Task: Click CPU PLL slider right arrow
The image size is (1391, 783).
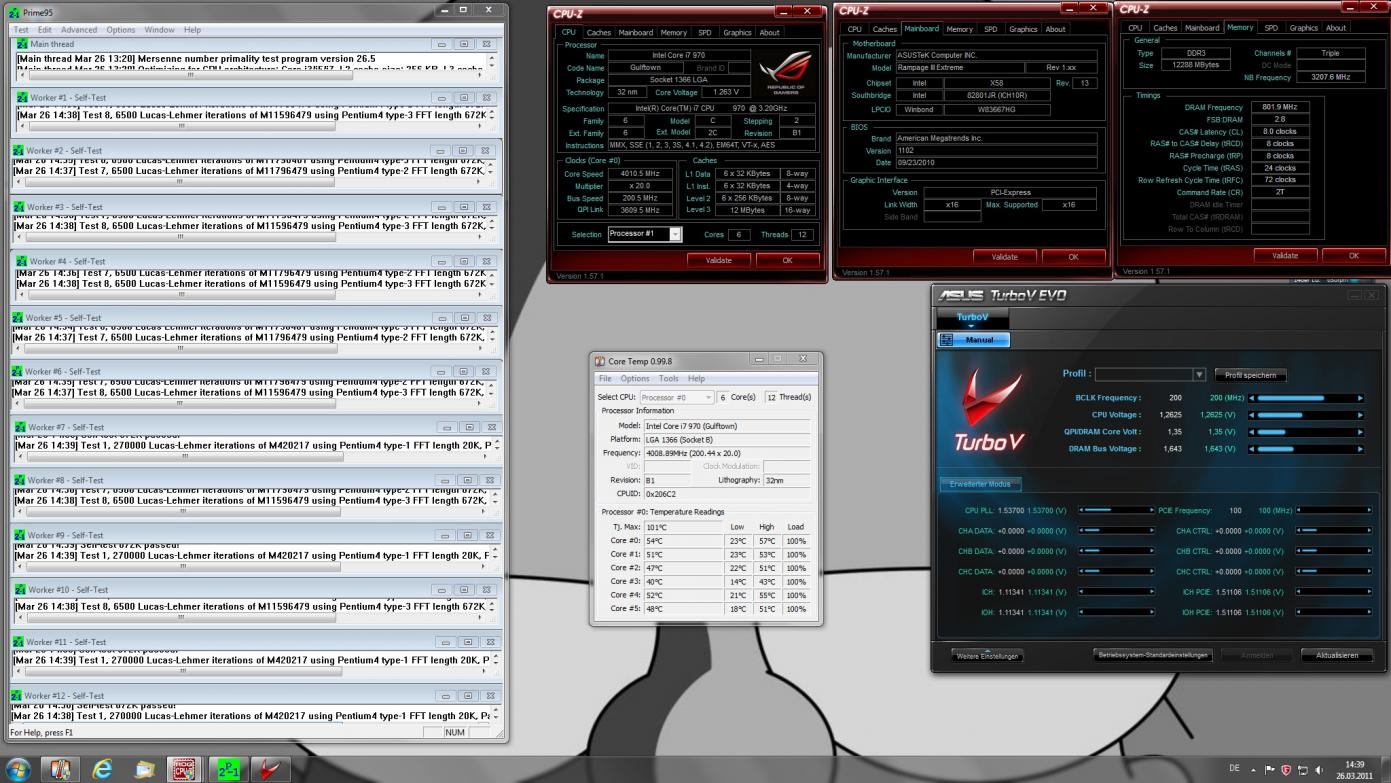Action: [x=1151, y=510]
